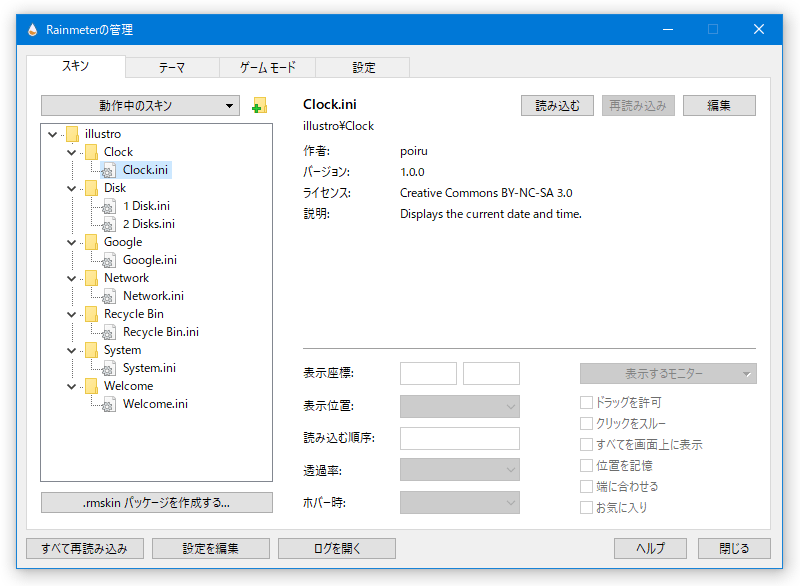Click the 読み込む順序 input field

tap(460, 439)
